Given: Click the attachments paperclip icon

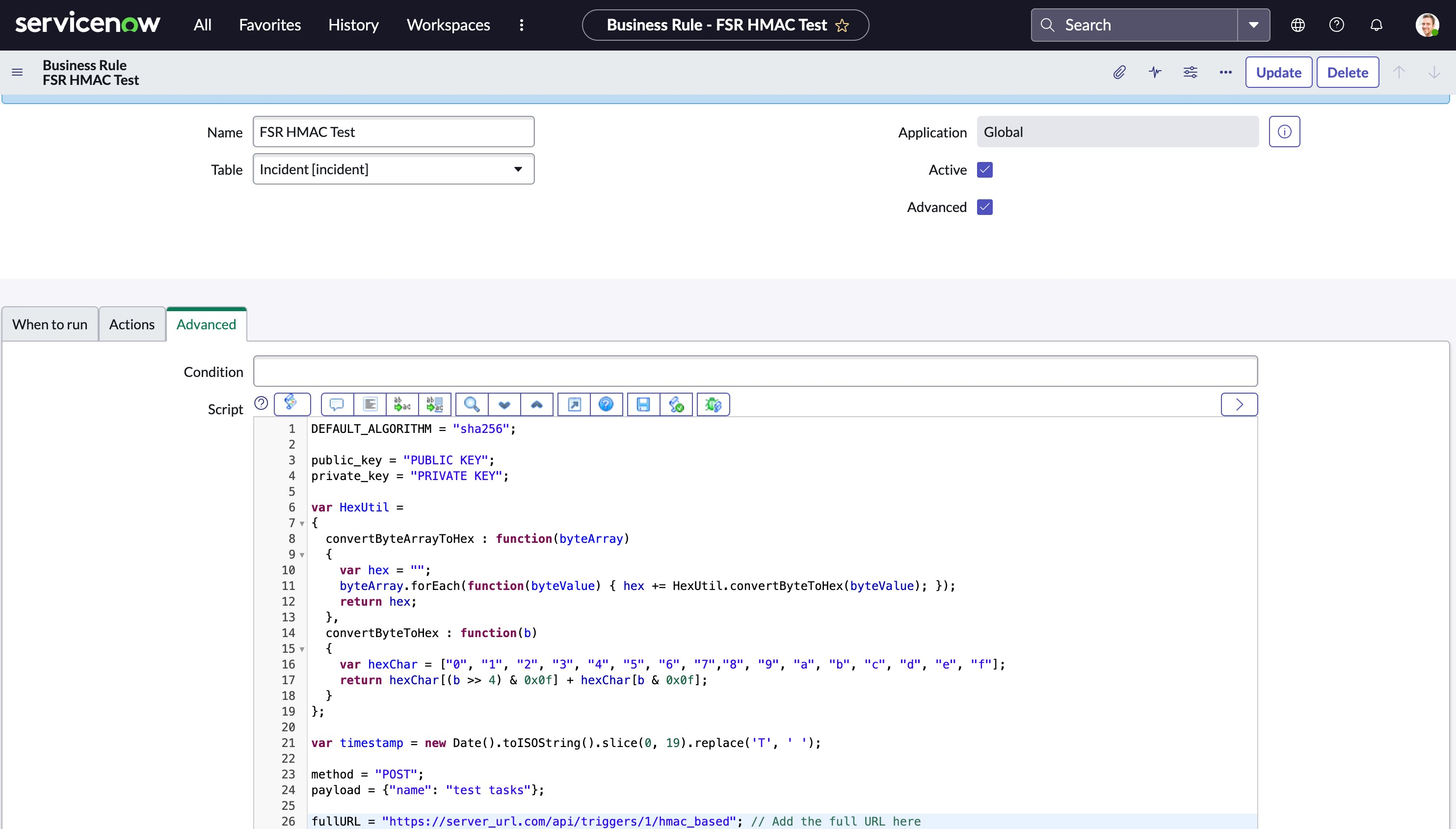Looking at the screenshot, I should [1119, 72].
